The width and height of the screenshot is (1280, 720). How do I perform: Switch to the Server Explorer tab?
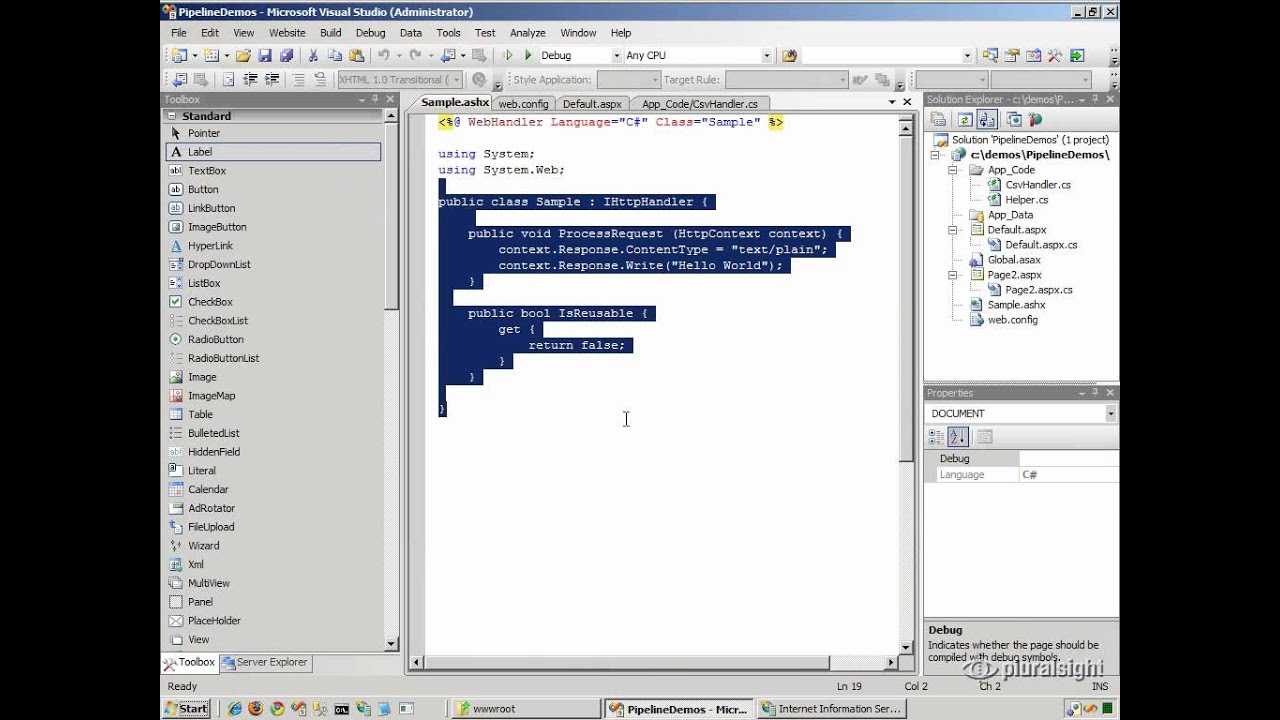(265, 662)
